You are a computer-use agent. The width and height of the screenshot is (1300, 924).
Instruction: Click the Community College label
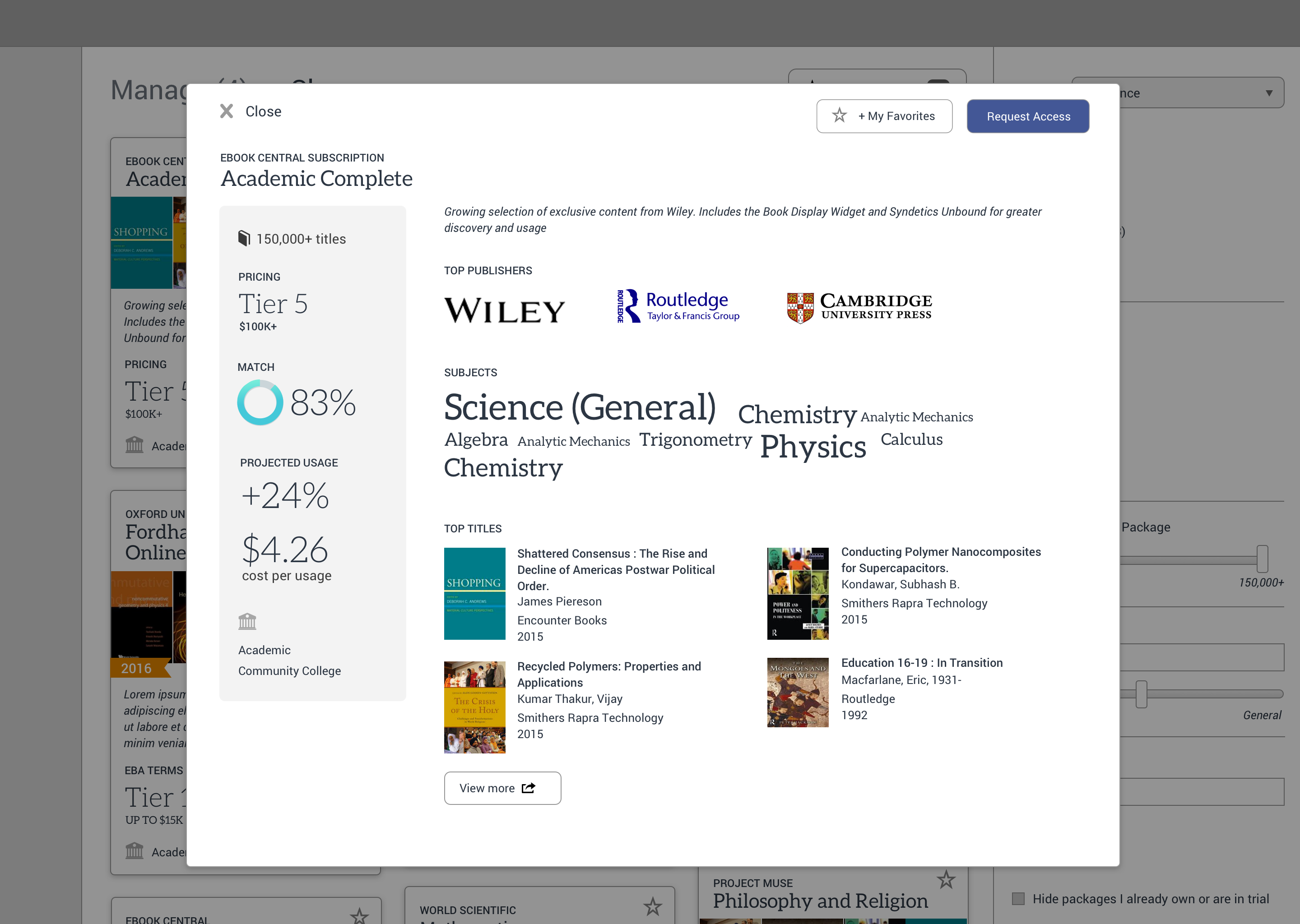tap(289, 671)
